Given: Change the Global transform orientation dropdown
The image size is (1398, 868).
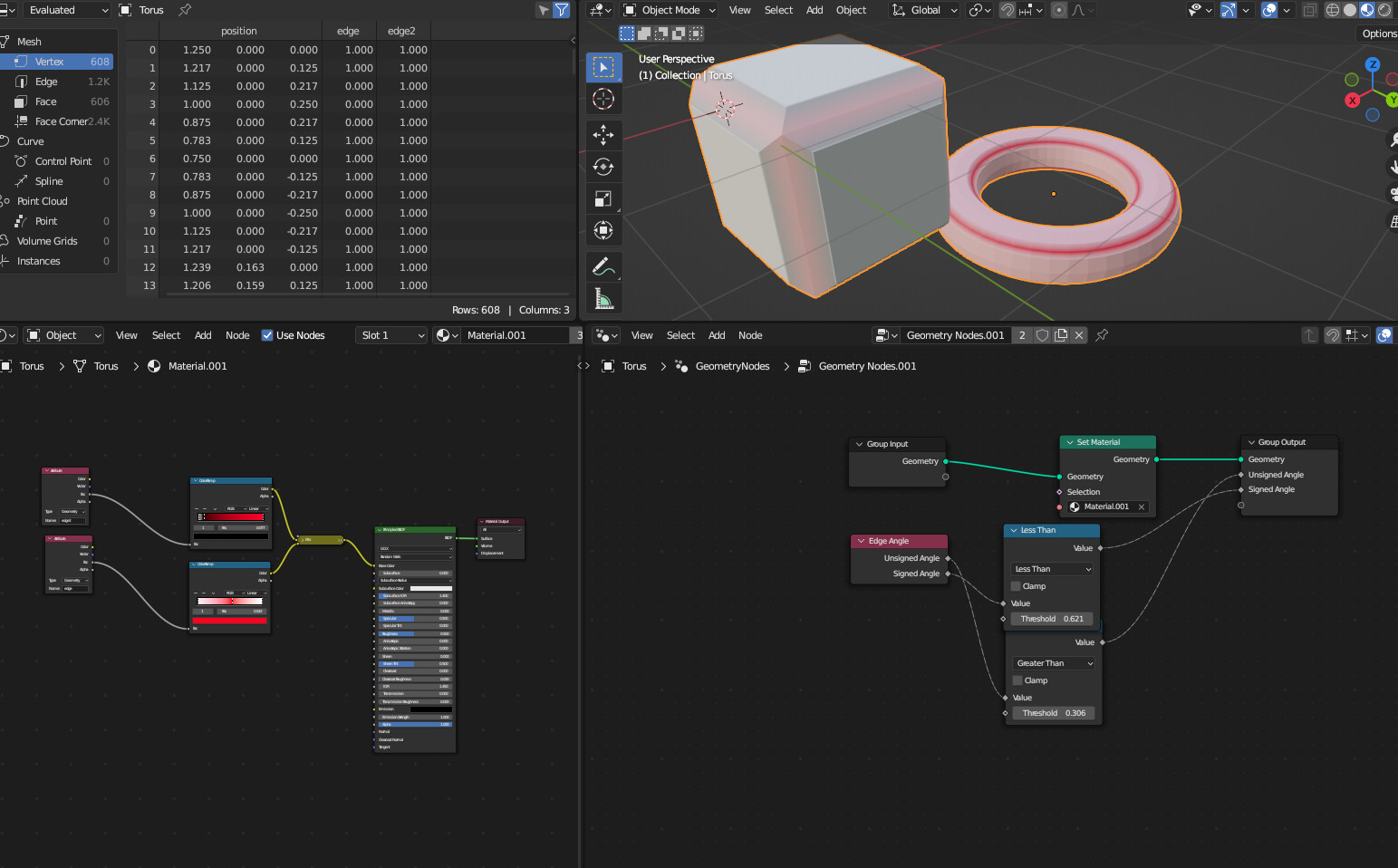Looking at the screenshot, I should (x=924, y=10).
